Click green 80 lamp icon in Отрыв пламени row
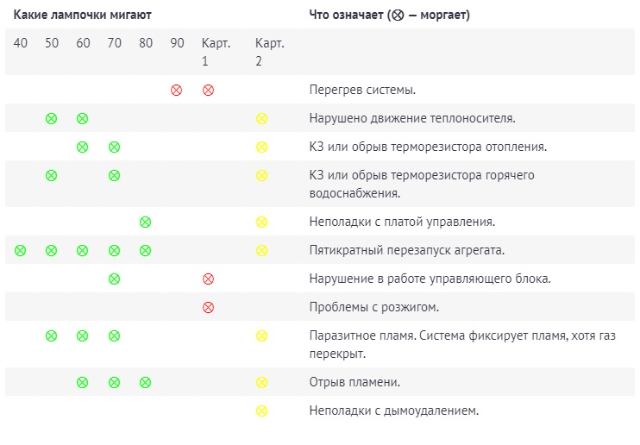640x445 pixels. (x=145, y=382)
